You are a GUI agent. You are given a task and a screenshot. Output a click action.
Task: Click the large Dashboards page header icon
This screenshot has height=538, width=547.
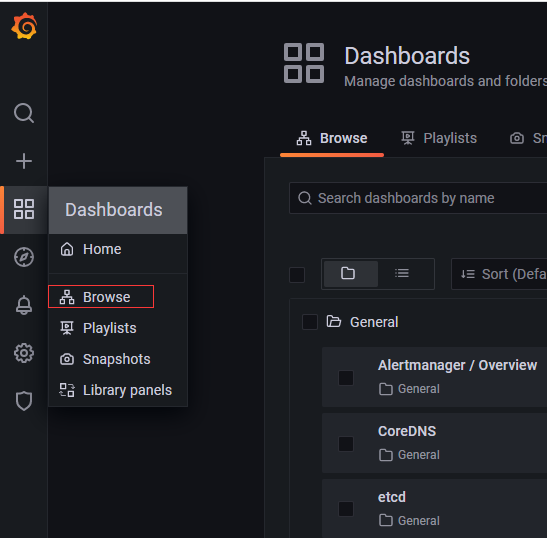point(304,63)
